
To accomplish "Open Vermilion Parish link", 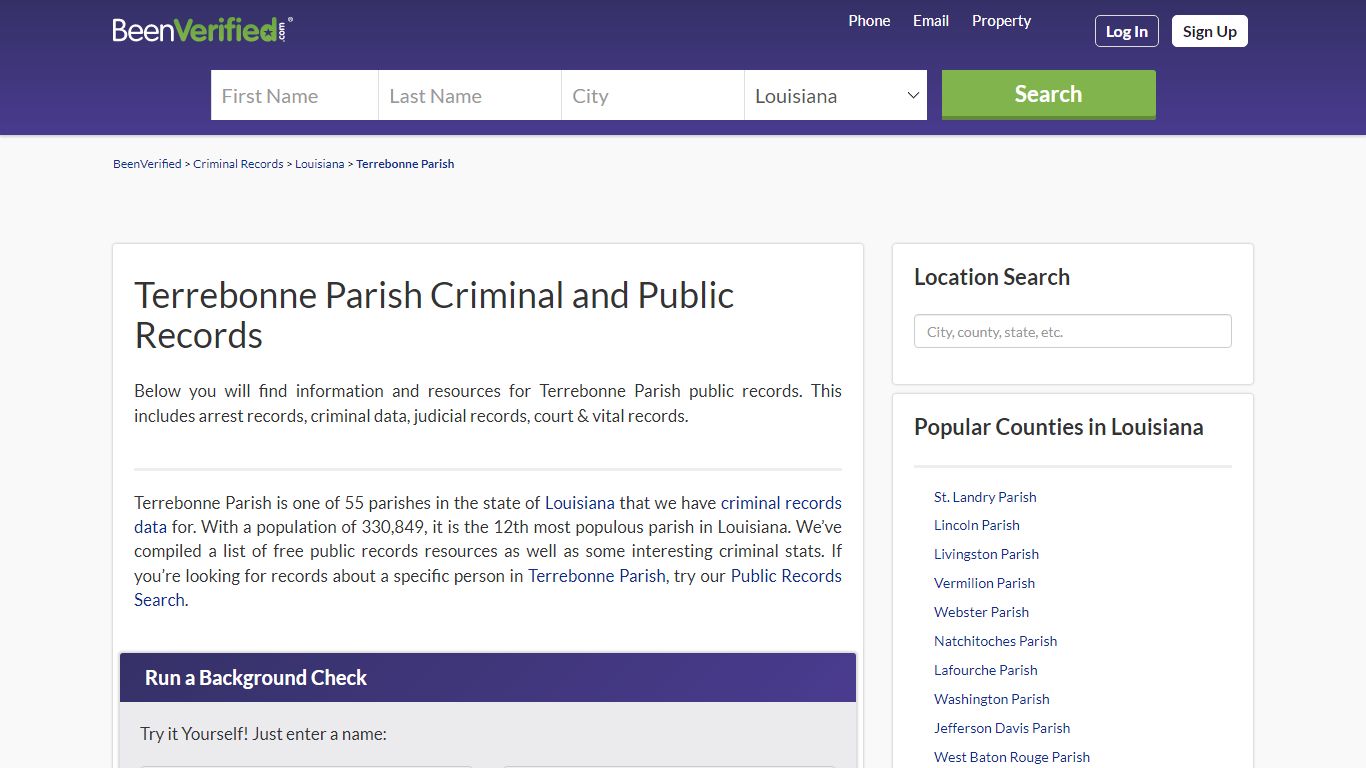I will point(984,583).
